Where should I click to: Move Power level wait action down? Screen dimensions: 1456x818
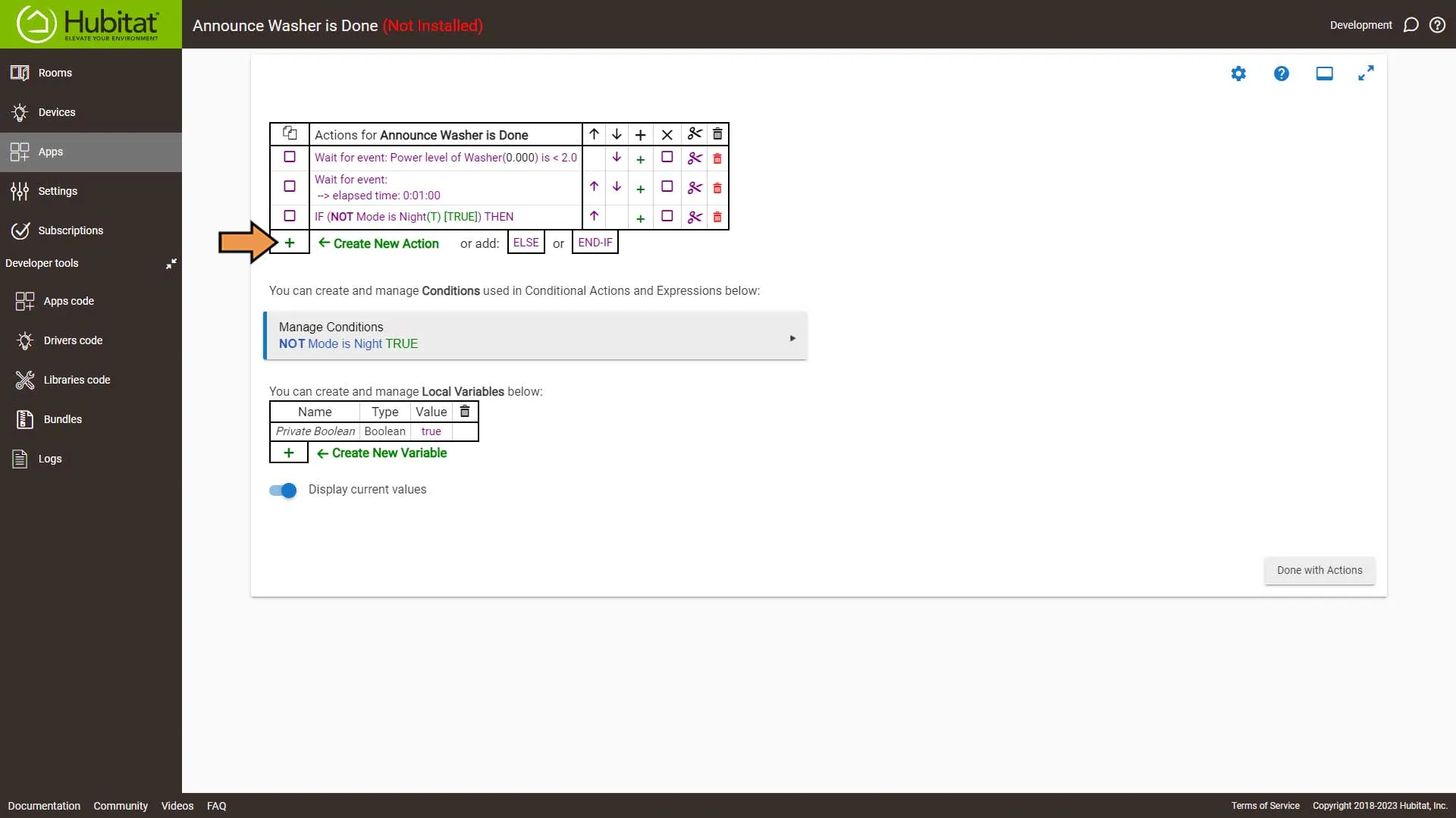coord(617,158)
